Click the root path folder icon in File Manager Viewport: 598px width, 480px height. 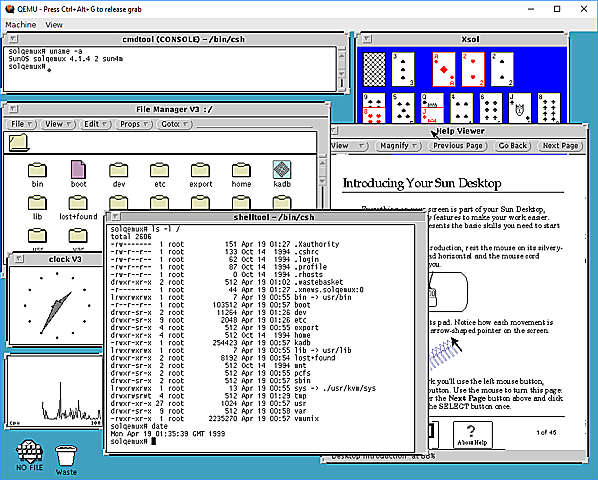[x=19, y=143]
